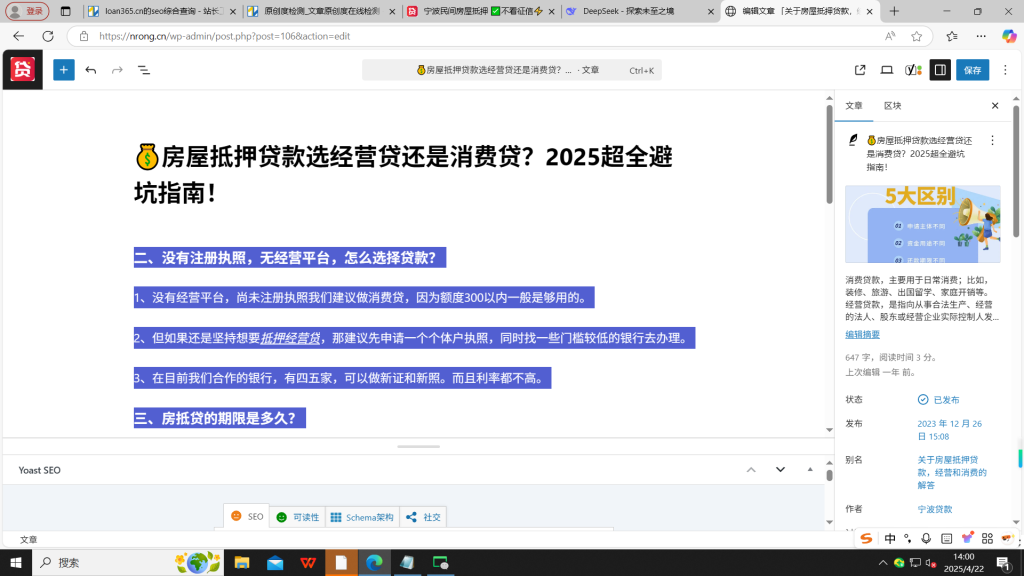
Task: Switch to the loan365.cn SEO query tab
Action: (x=162, y=11)
